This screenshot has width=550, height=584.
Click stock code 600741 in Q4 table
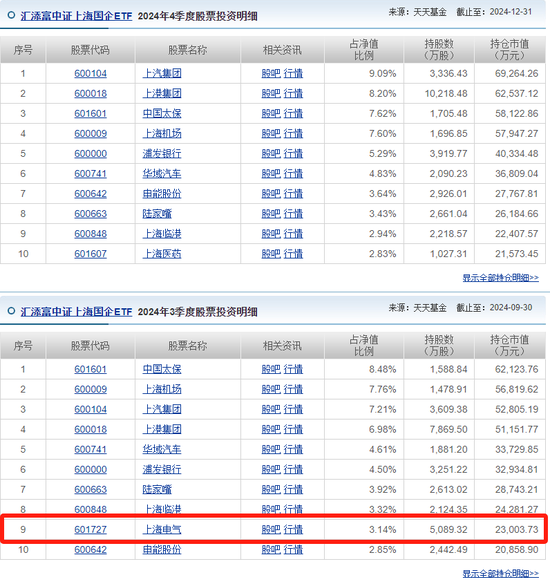click(x=90, y=174)
